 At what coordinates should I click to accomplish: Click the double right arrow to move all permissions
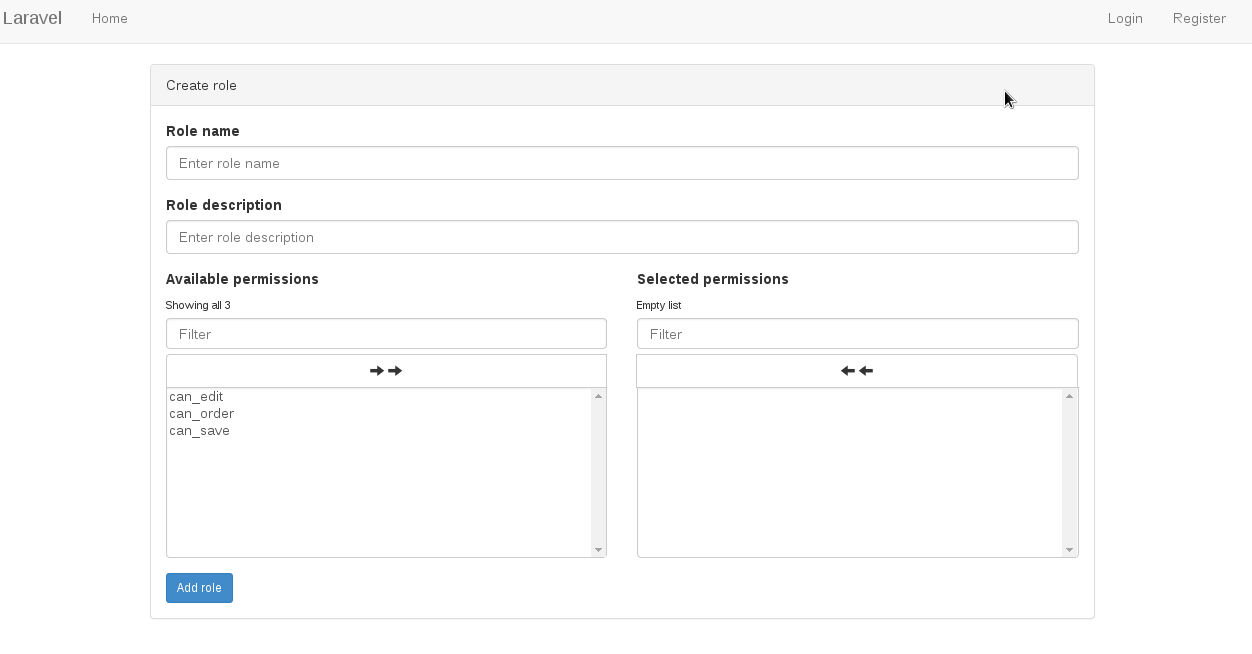(x=395, y=370)
